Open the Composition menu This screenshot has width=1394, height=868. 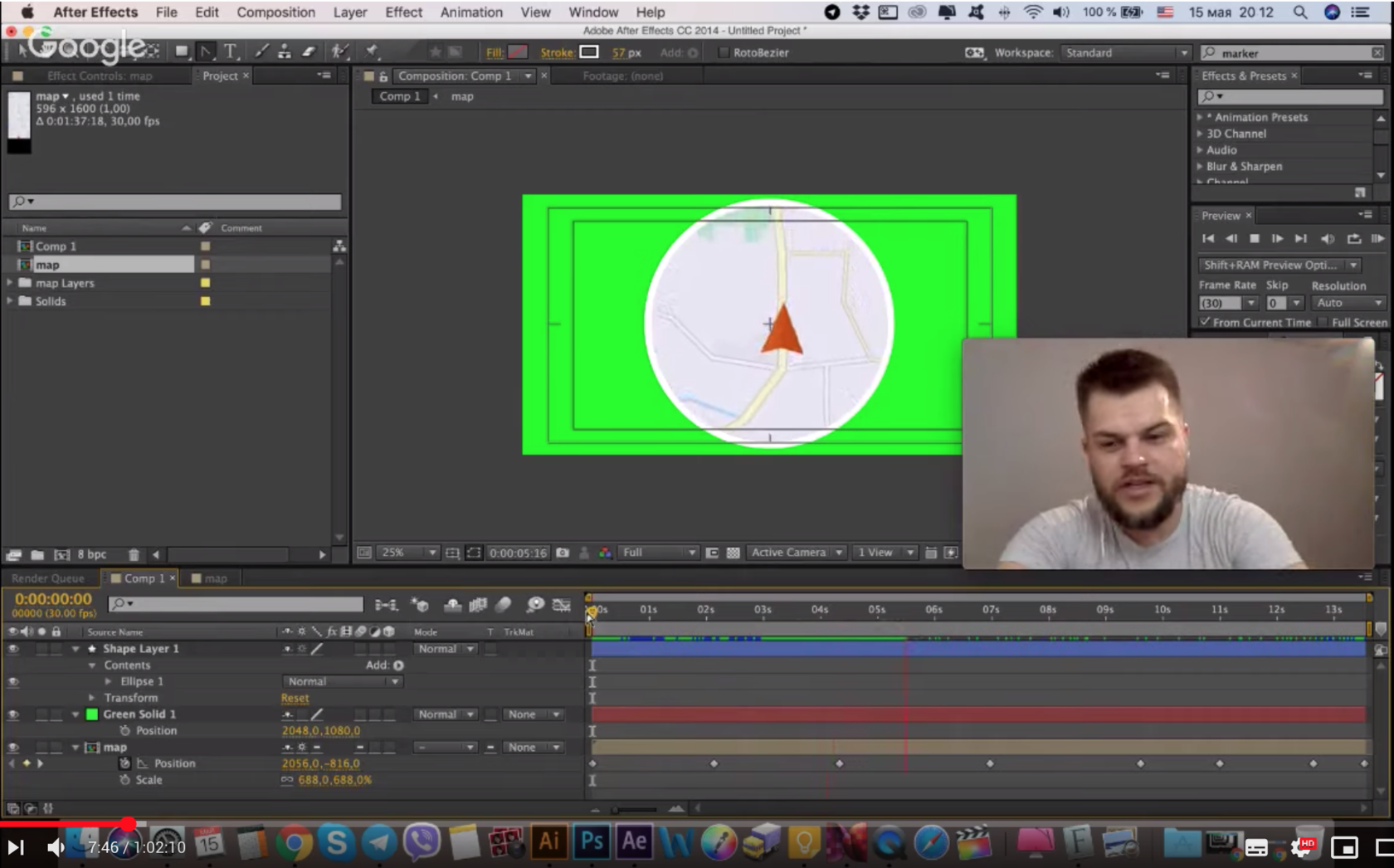click(275, 12)
